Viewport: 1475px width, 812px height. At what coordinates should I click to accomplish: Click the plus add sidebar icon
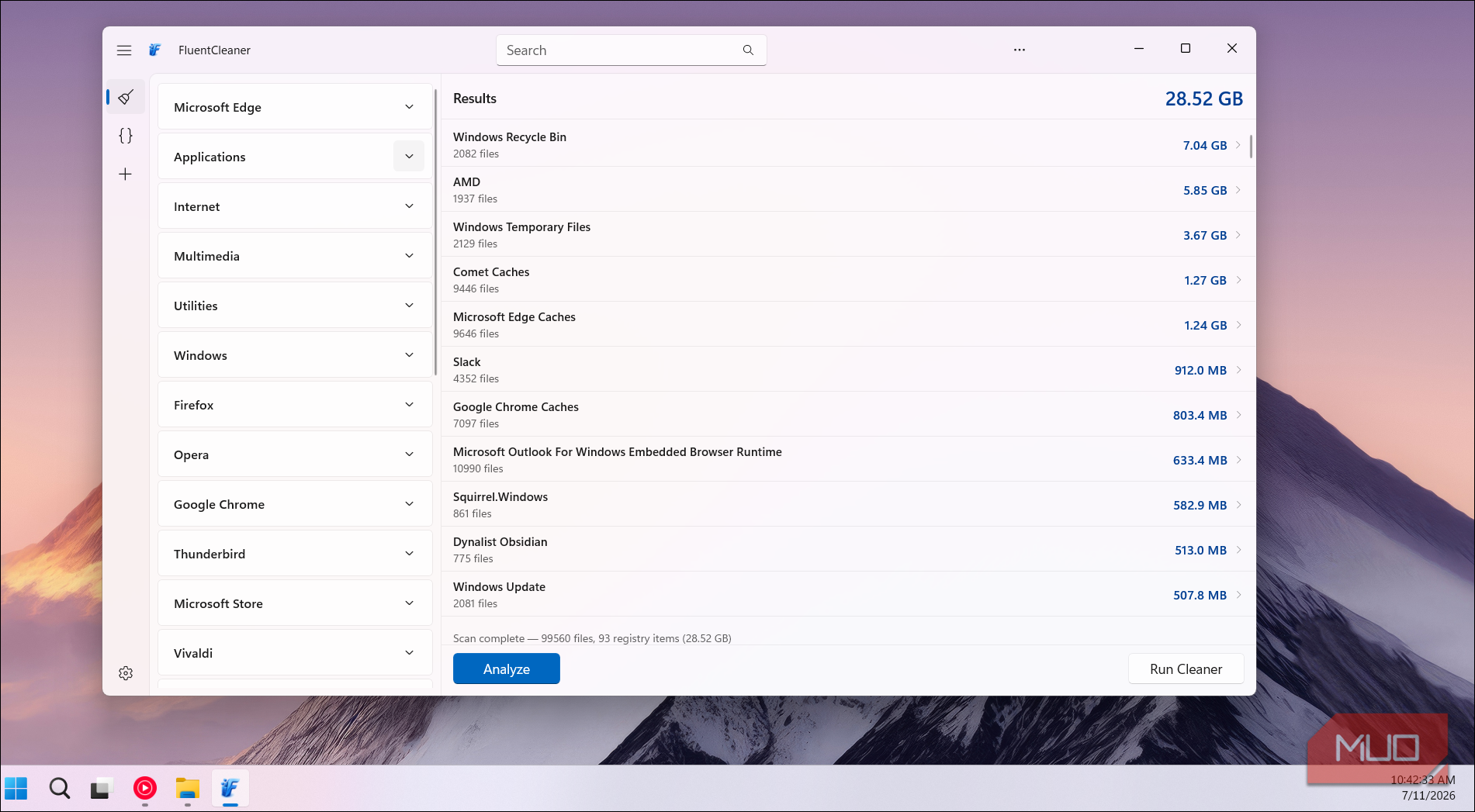pyautogui.click(x=126, y=174)
